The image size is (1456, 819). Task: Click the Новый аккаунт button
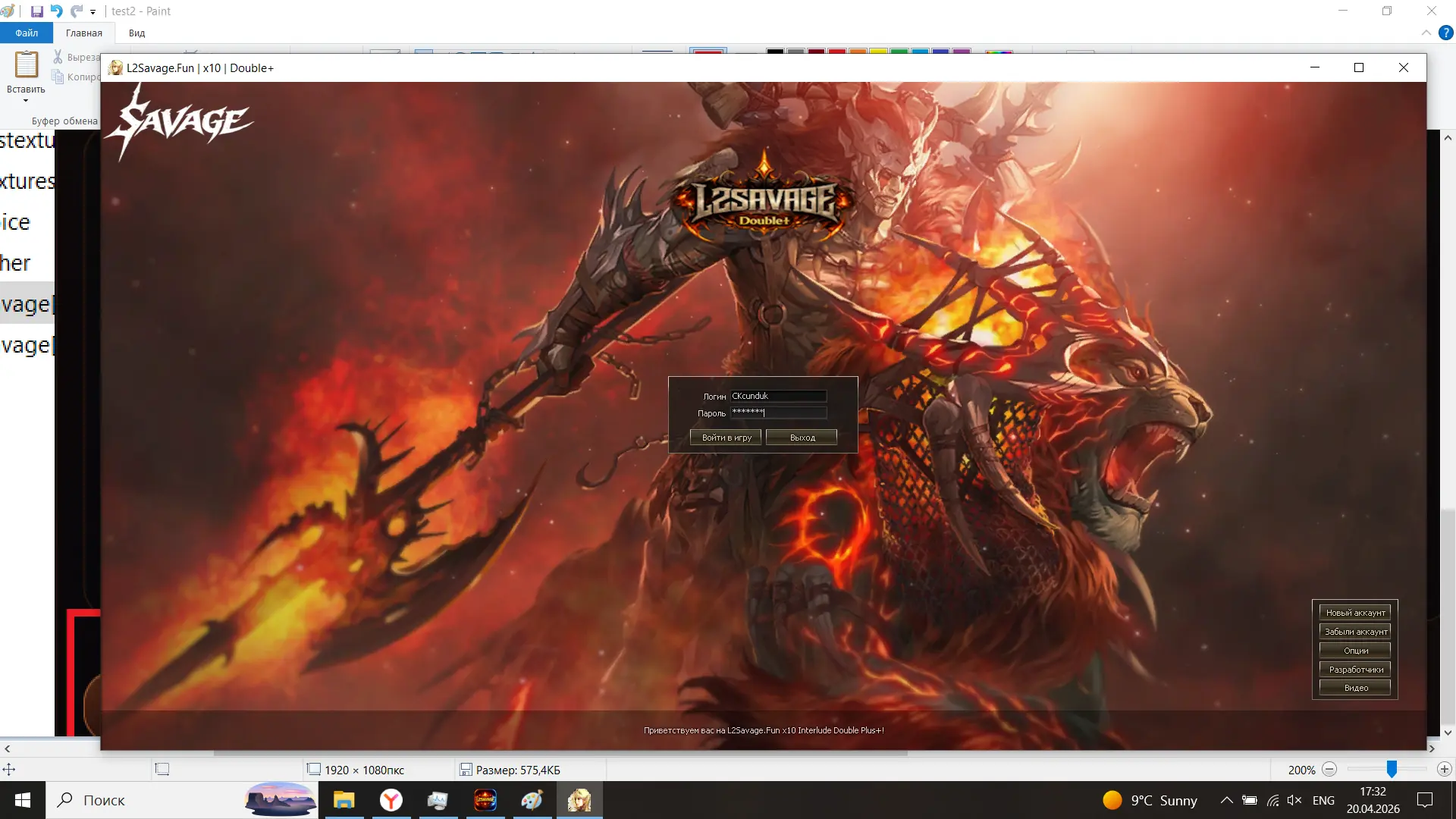tap(1355, 613)
